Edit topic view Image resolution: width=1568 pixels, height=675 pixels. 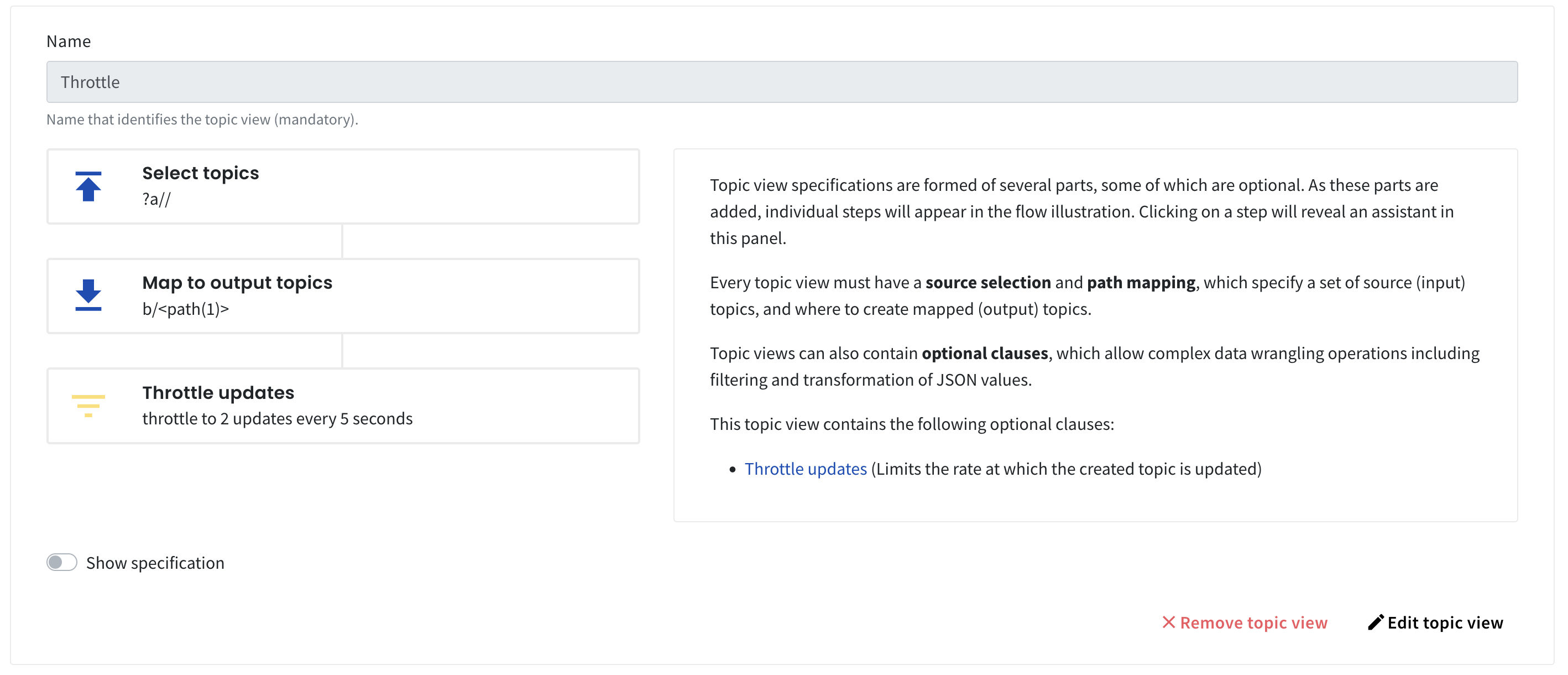pyautogui.click(x=1435, y=622)
